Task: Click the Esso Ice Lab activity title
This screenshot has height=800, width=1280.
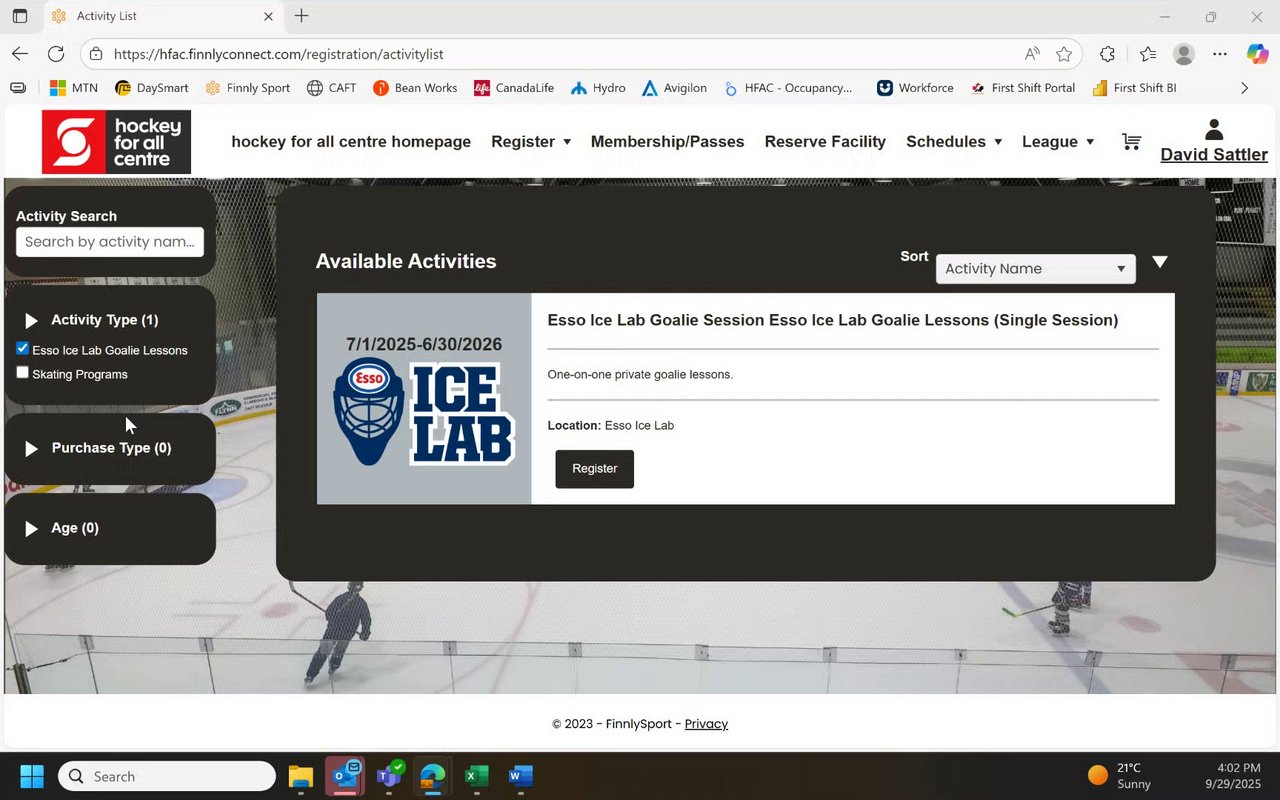Action: 833,320
